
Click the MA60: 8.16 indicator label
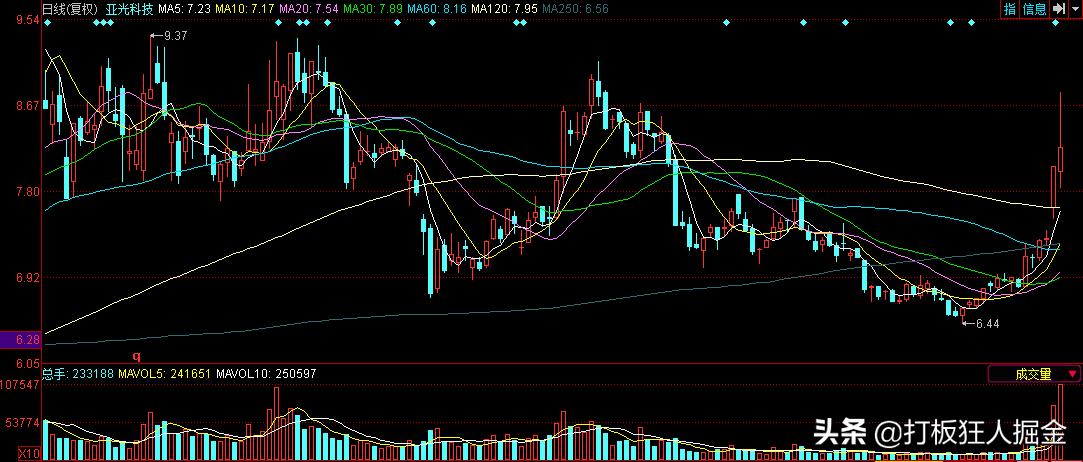438,9
